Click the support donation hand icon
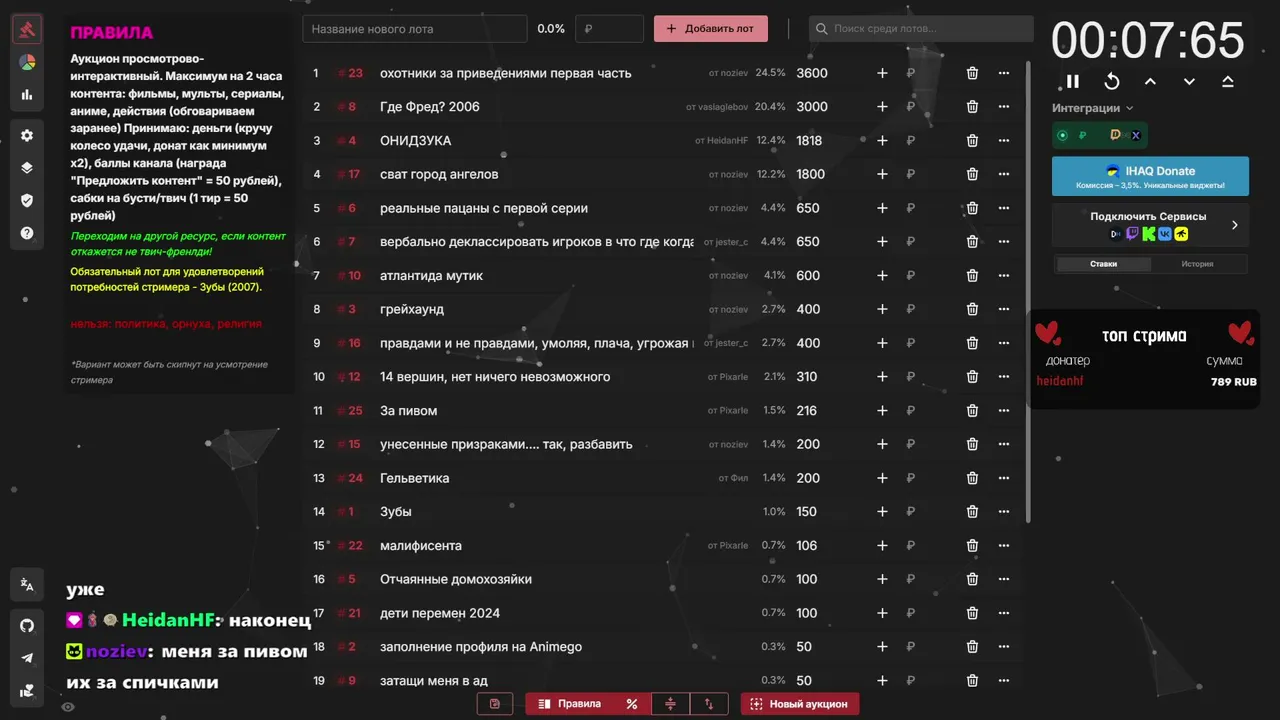Image resolution: width=1280 pixels, height=720 pixels. pyautogui.click(x=27, y=691)
